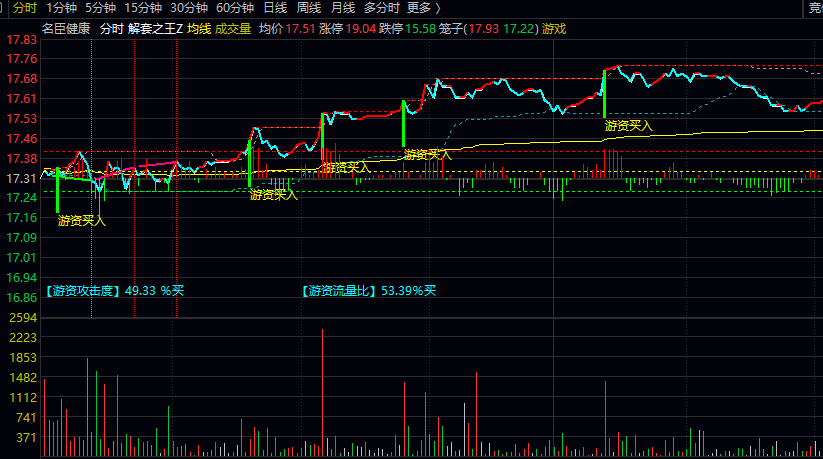
Task: Expand the 更多 period options
Action: pyautogui.click(x=424, y=8)
